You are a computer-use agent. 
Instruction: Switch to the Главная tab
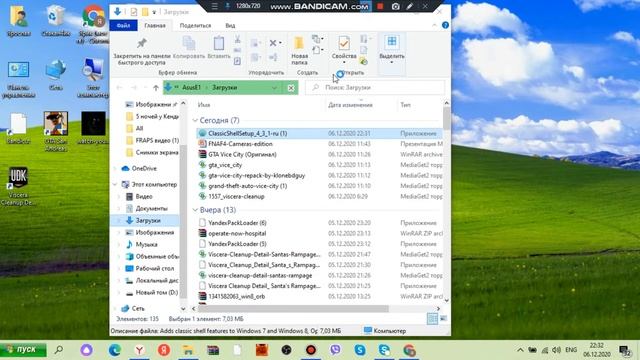point(155,25)
